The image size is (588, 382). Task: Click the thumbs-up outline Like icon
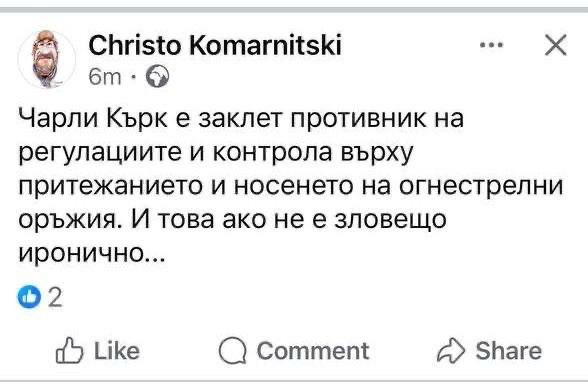pos(69,351)
